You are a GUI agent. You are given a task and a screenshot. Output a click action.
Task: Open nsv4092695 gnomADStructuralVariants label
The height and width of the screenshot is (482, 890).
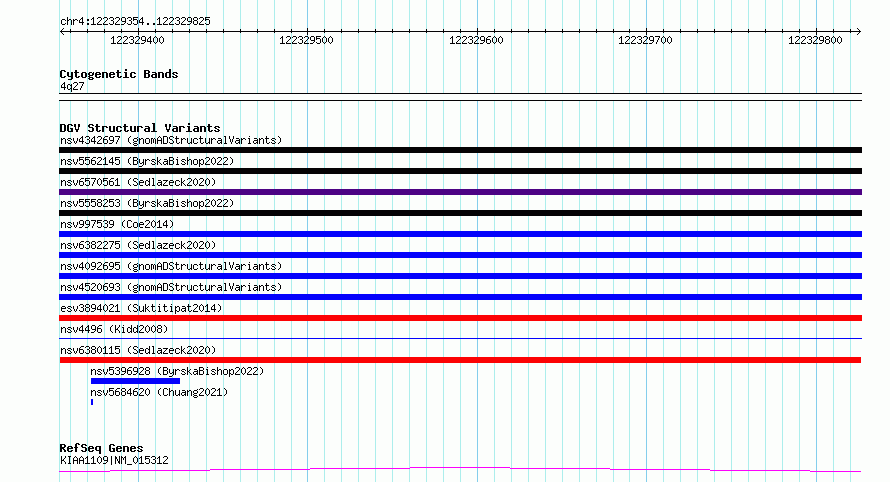coord(171,266)
